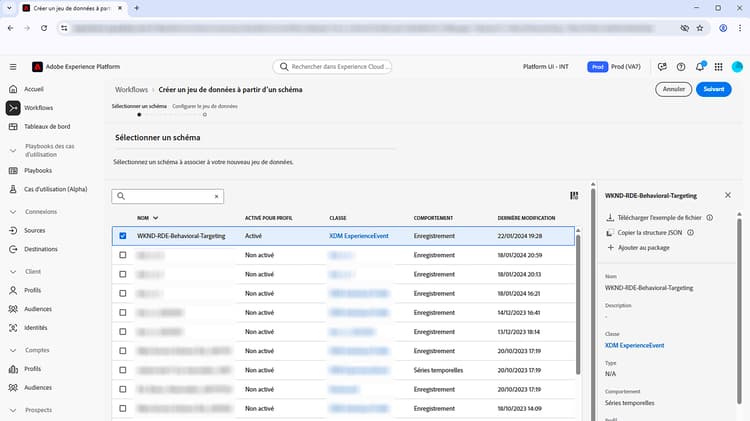
Task: Click the Suivant button
Action: pos(714,89)
